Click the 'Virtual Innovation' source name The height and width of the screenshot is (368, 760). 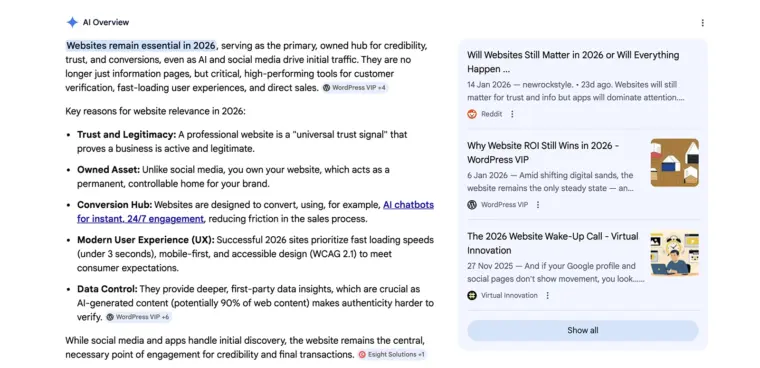509,295
